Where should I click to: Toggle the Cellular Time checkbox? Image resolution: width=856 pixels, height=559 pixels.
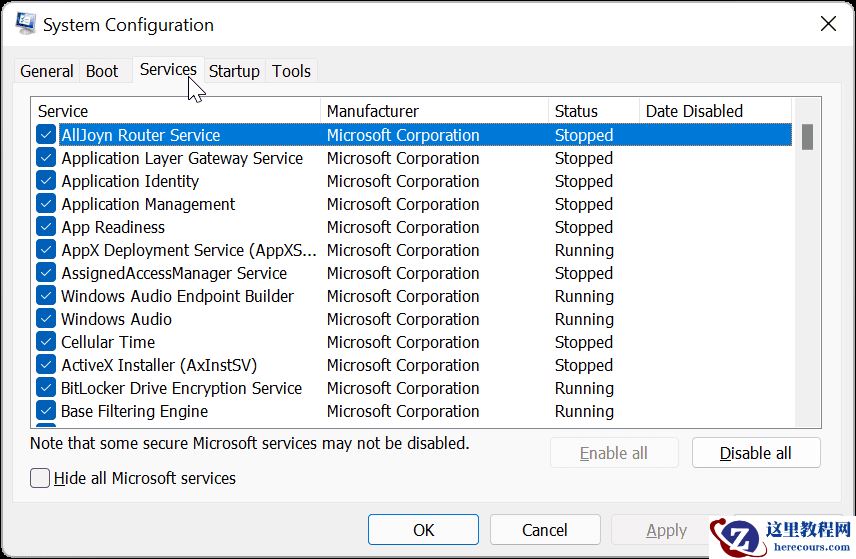[x=46, y=342]
